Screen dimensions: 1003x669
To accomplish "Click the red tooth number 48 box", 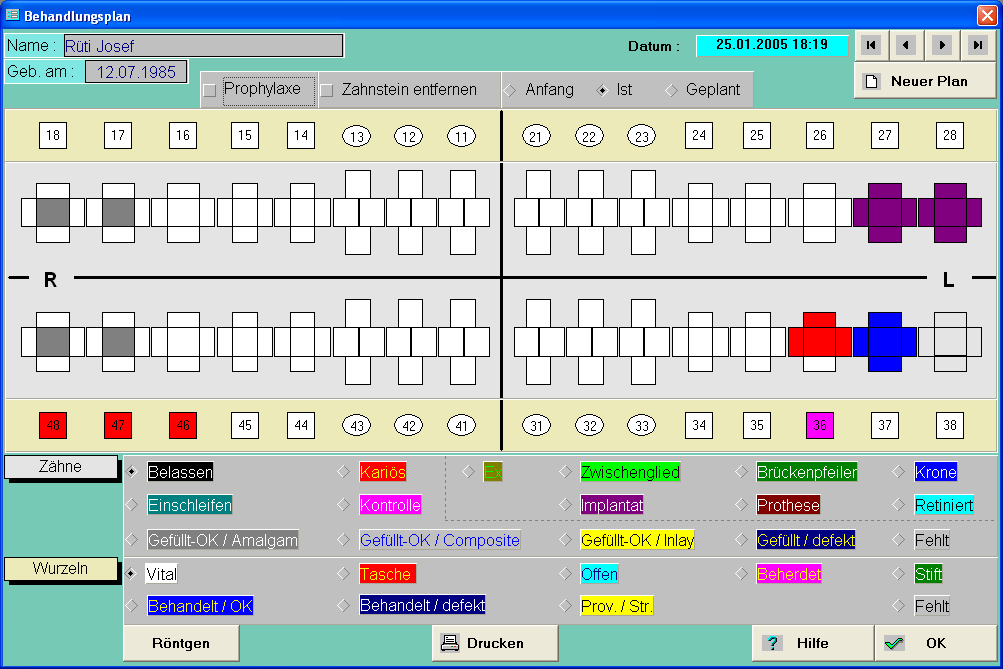I will pos(53,425).
